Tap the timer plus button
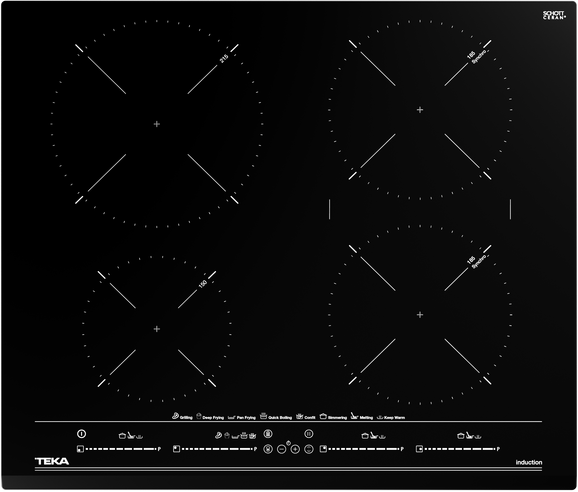This screenshot has height=492, width=578. pyautogui.click(x=295, y=449)
